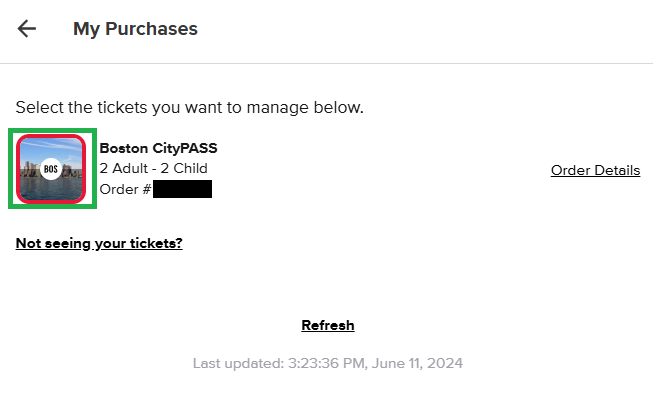Click the BOS circle badge on thumbnail

click(x=51, y=169)
